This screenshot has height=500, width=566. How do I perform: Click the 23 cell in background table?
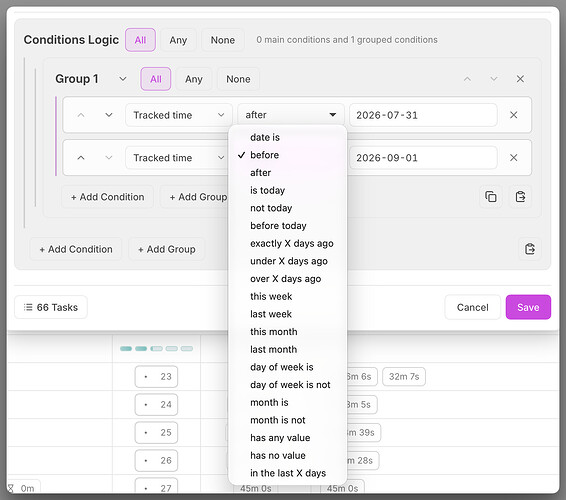[156, 377]
